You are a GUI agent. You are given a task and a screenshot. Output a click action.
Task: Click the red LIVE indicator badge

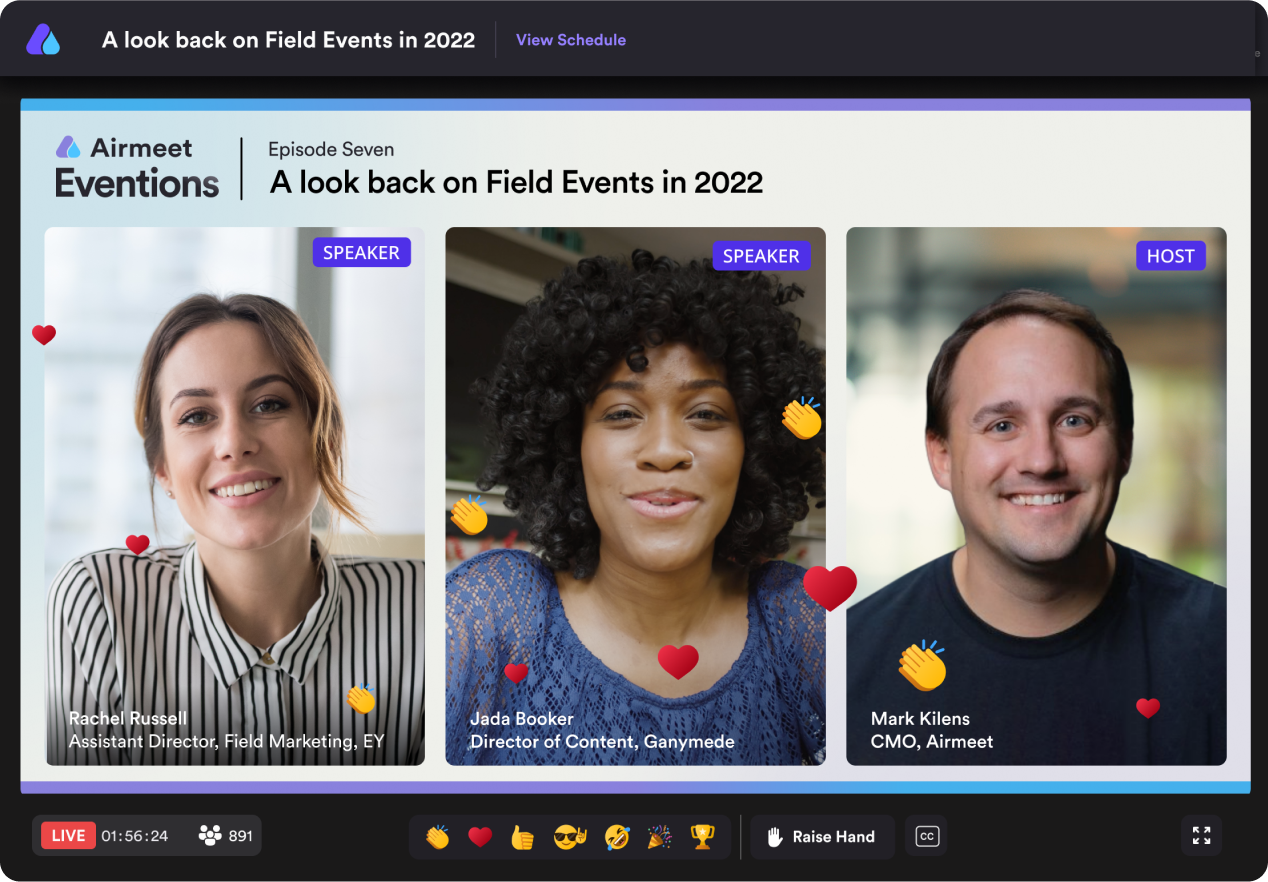tap(68, 836)
